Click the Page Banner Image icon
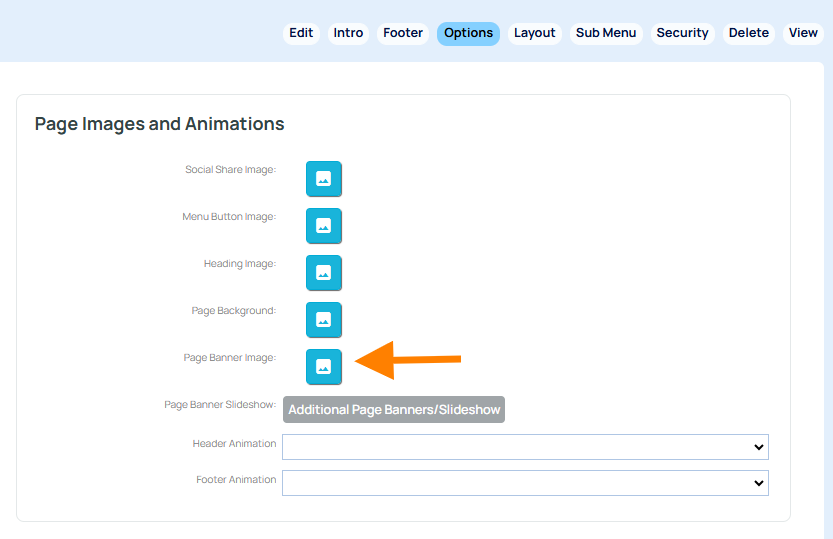This screenshot has height=539, width=833. click(x=323, y=367)
